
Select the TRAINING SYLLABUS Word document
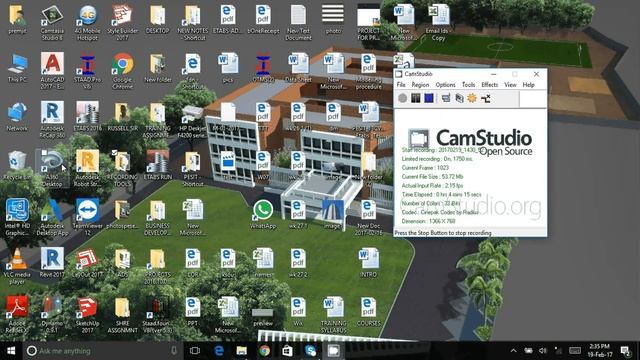click(333, 314)
